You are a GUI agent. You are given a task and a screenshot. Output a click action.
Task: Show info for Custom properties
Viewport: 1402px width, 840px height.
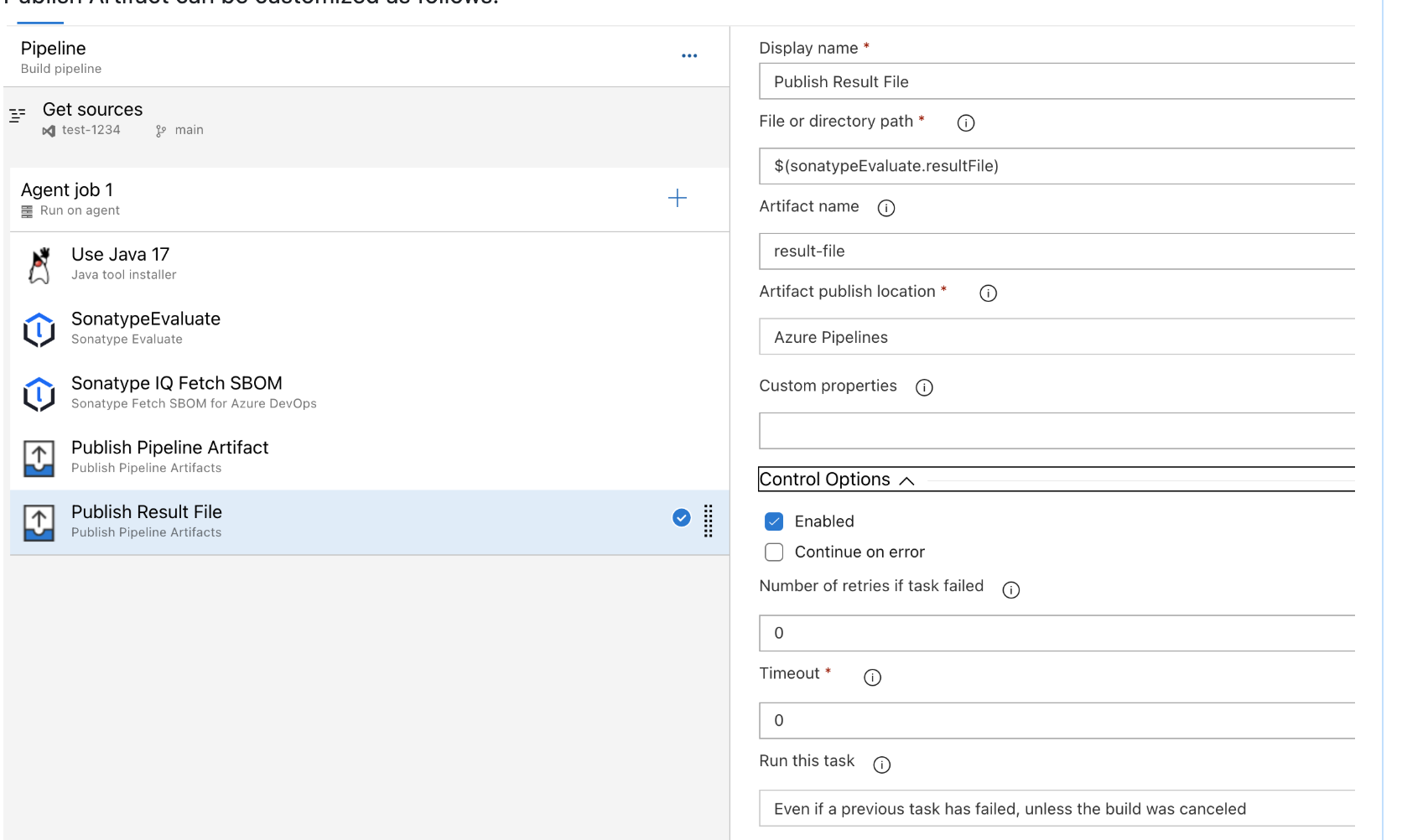click(x=924, y=387)
